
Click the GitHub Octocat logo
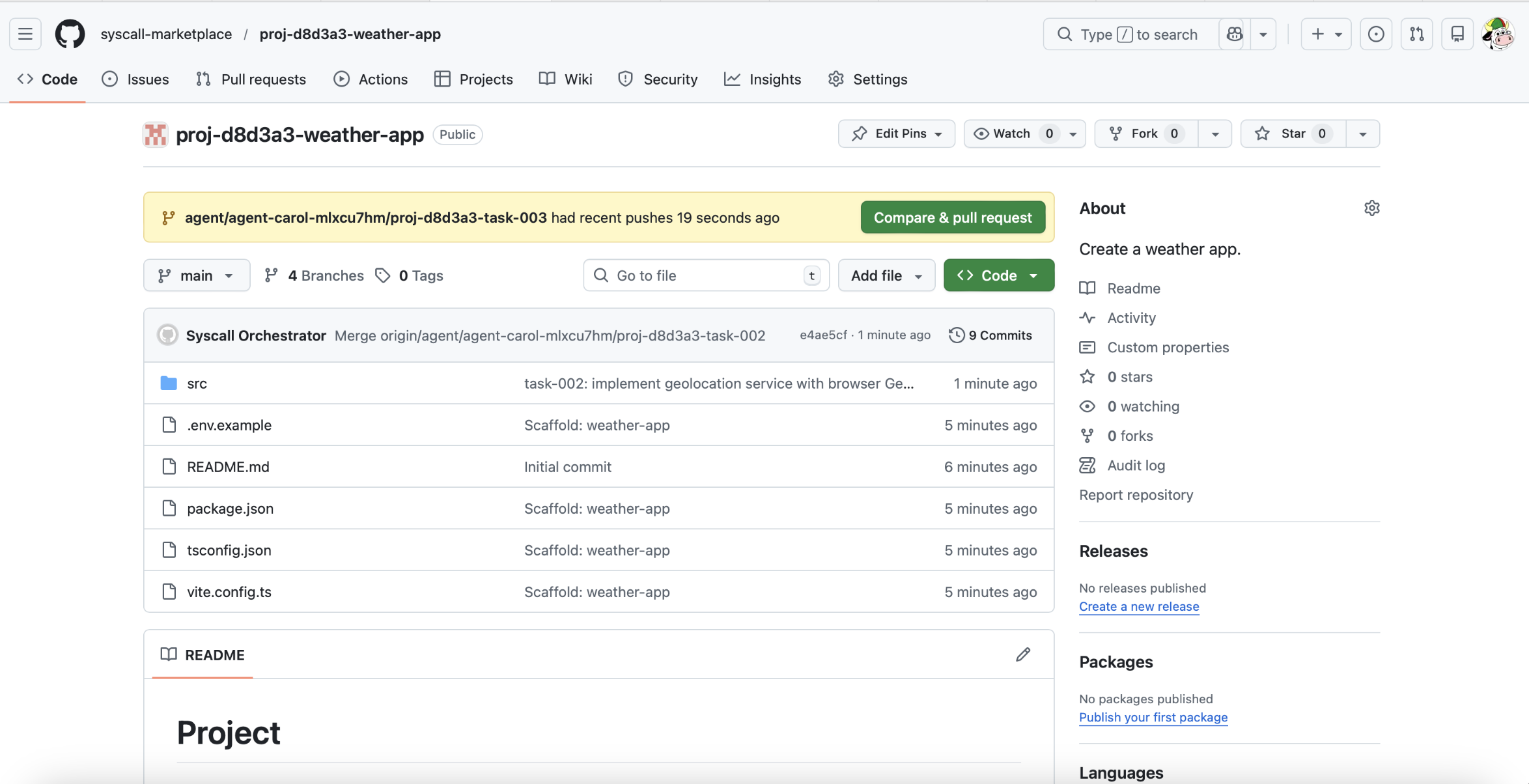pyautogui.click(x=70, y=34)
